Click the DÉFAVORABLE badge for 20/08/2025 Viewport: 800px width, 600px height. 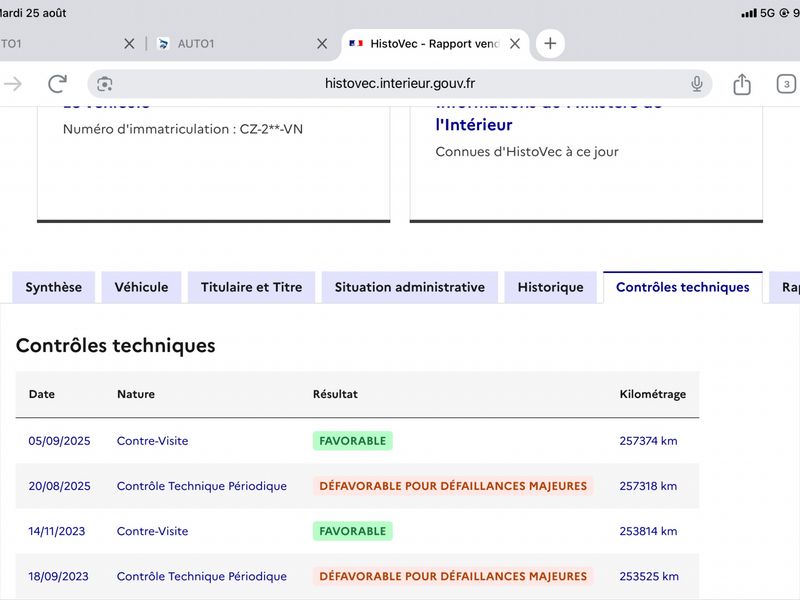453,486
